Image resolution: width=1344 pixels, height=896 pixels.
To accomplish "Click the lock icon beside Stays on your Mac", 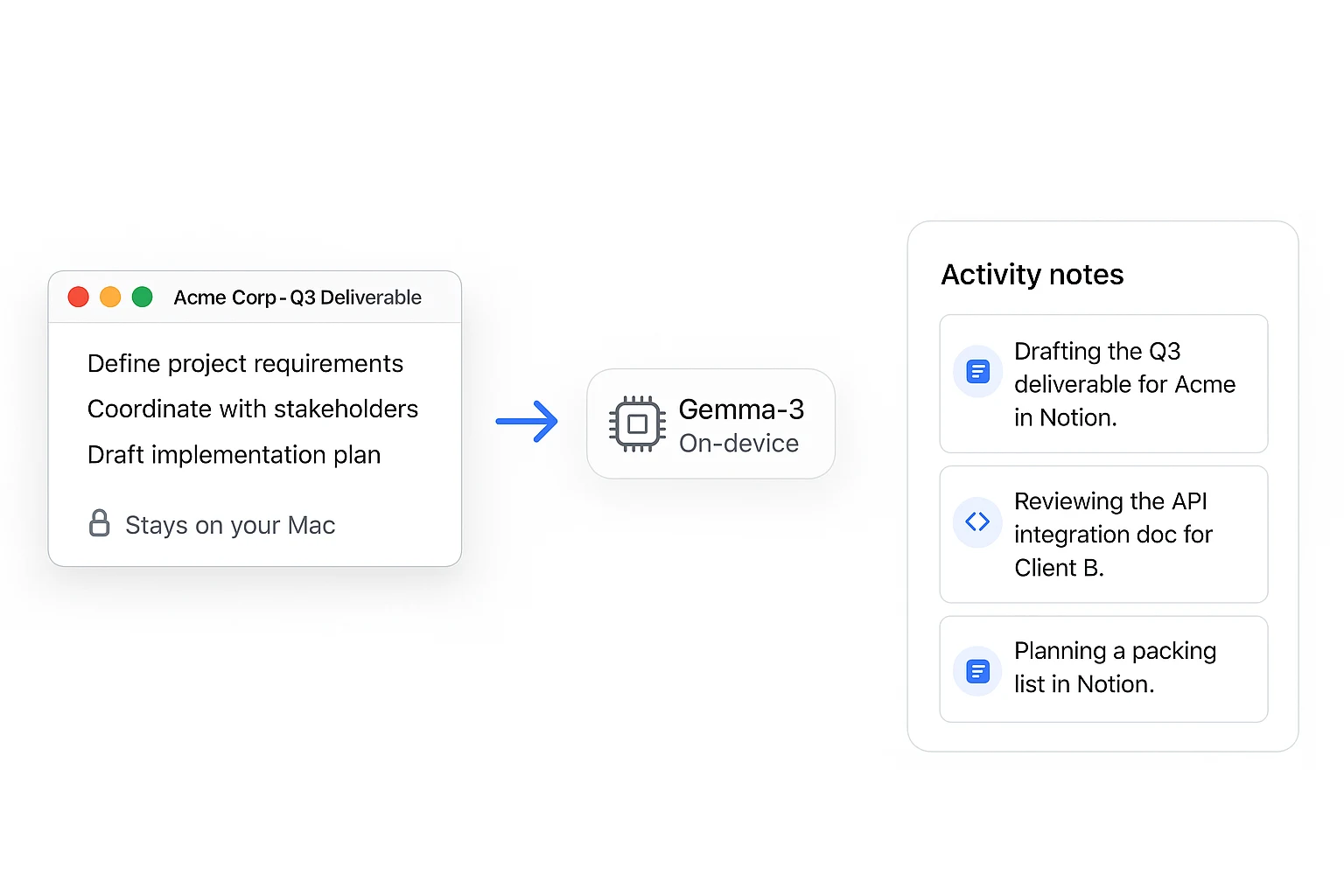I will tap(100, 523).
